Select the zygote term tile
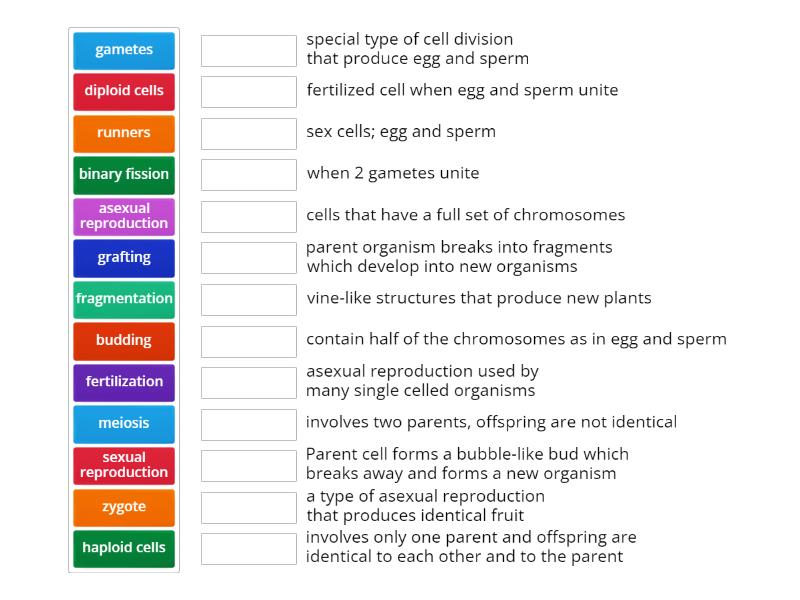The height and width of the screenshot is (600, 800). coord(124,507)
